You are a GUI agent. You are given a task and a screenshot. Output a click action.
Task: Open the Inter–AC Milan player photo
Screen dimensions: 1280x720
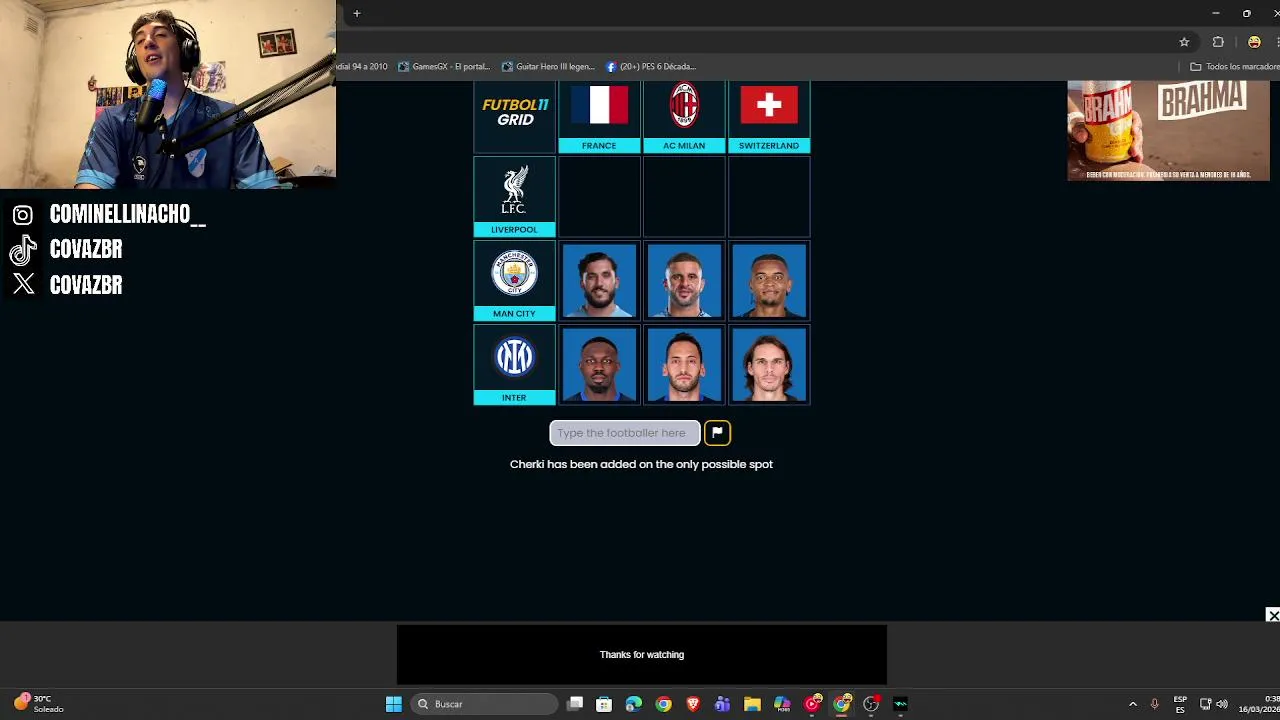[x=684, y=365]
